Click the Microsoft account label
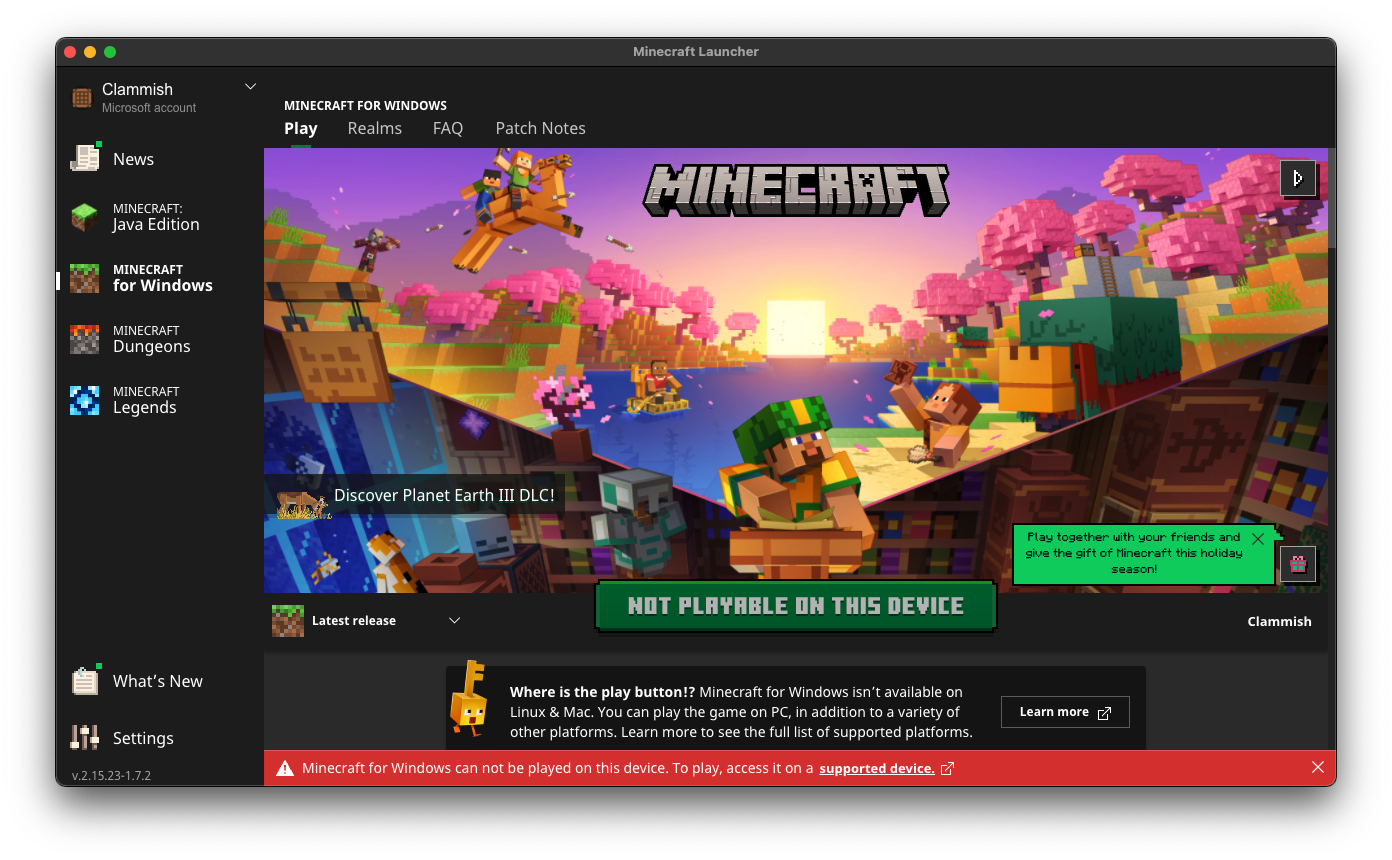Viewport: 1392px width, 860px height. pyautogui.click(x=149, y=108)
